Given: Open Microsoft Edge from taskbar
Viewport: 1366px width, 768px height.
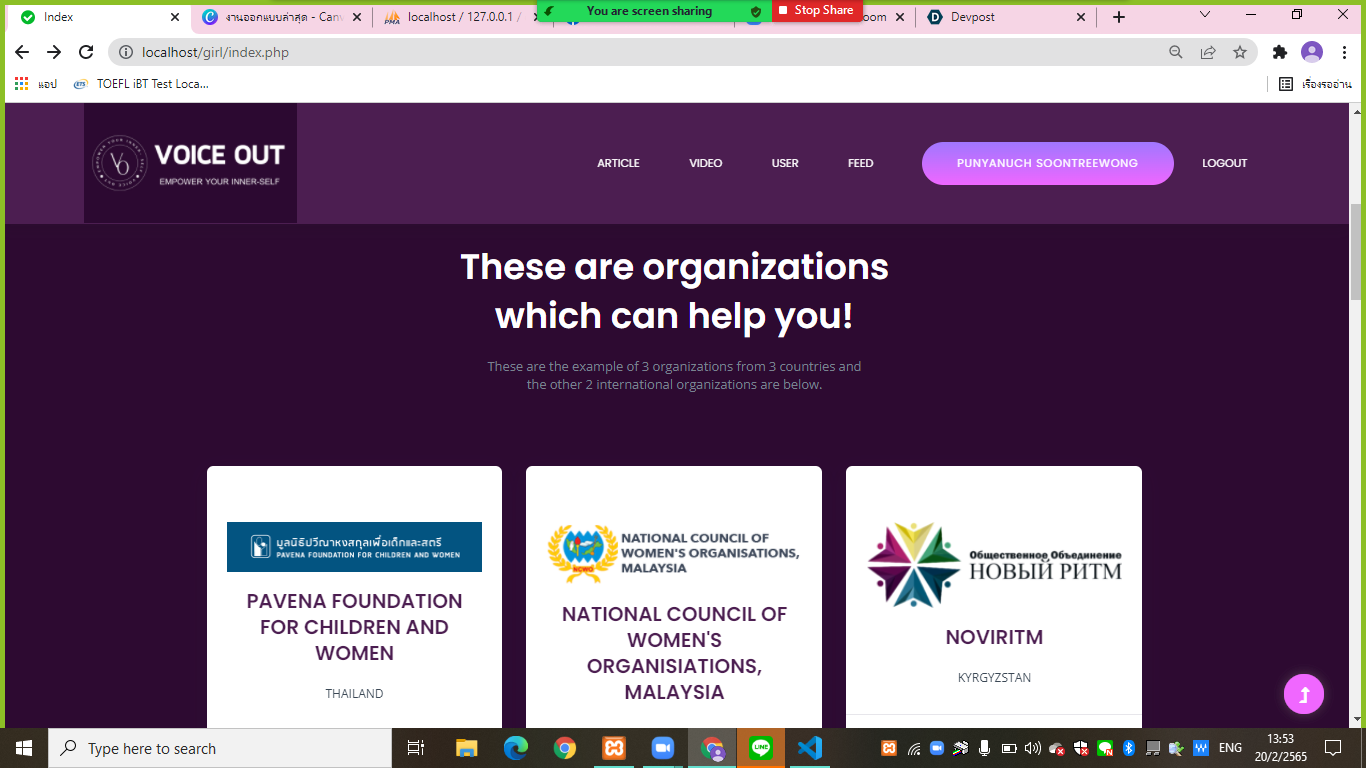Looking at the screenshot, I should tap(516, 748).
